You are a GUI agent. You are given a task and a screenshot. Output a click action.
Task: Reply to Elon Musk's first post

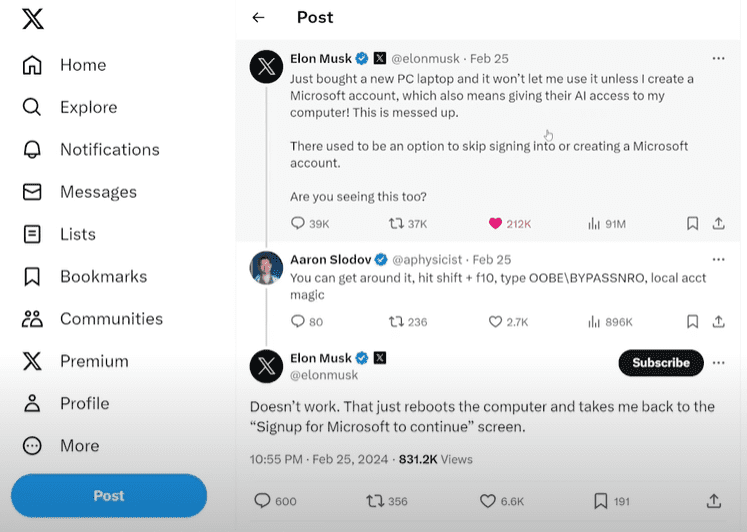[297, 224]
